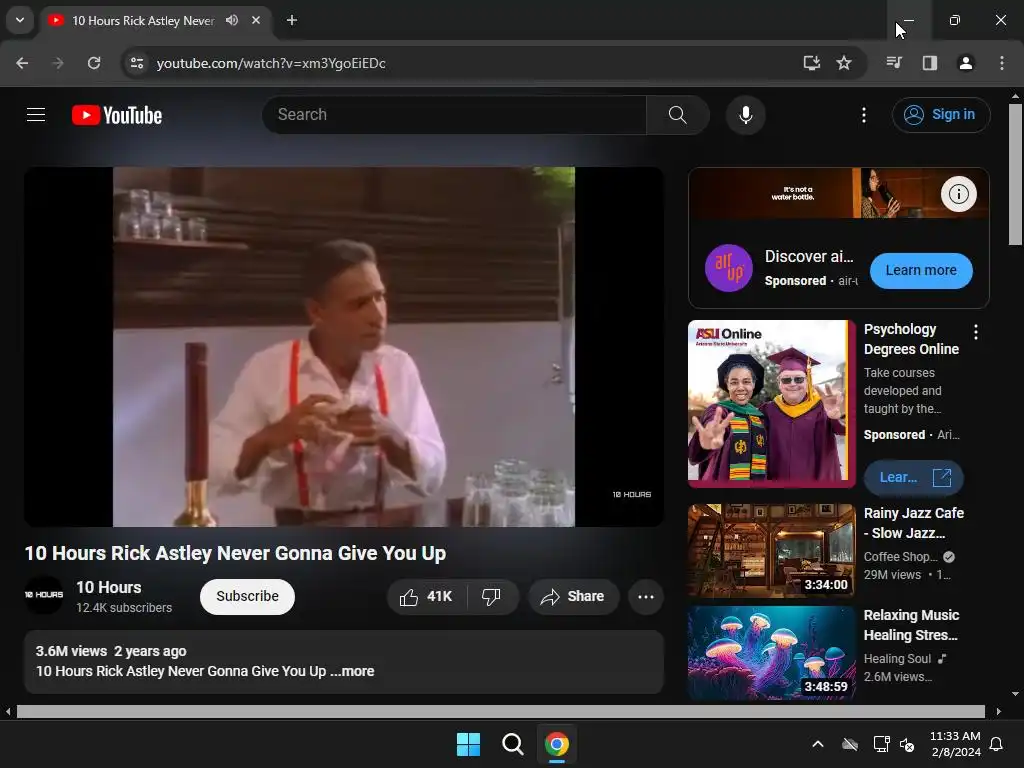Toggle Chrome side panel

coord(929,63)
